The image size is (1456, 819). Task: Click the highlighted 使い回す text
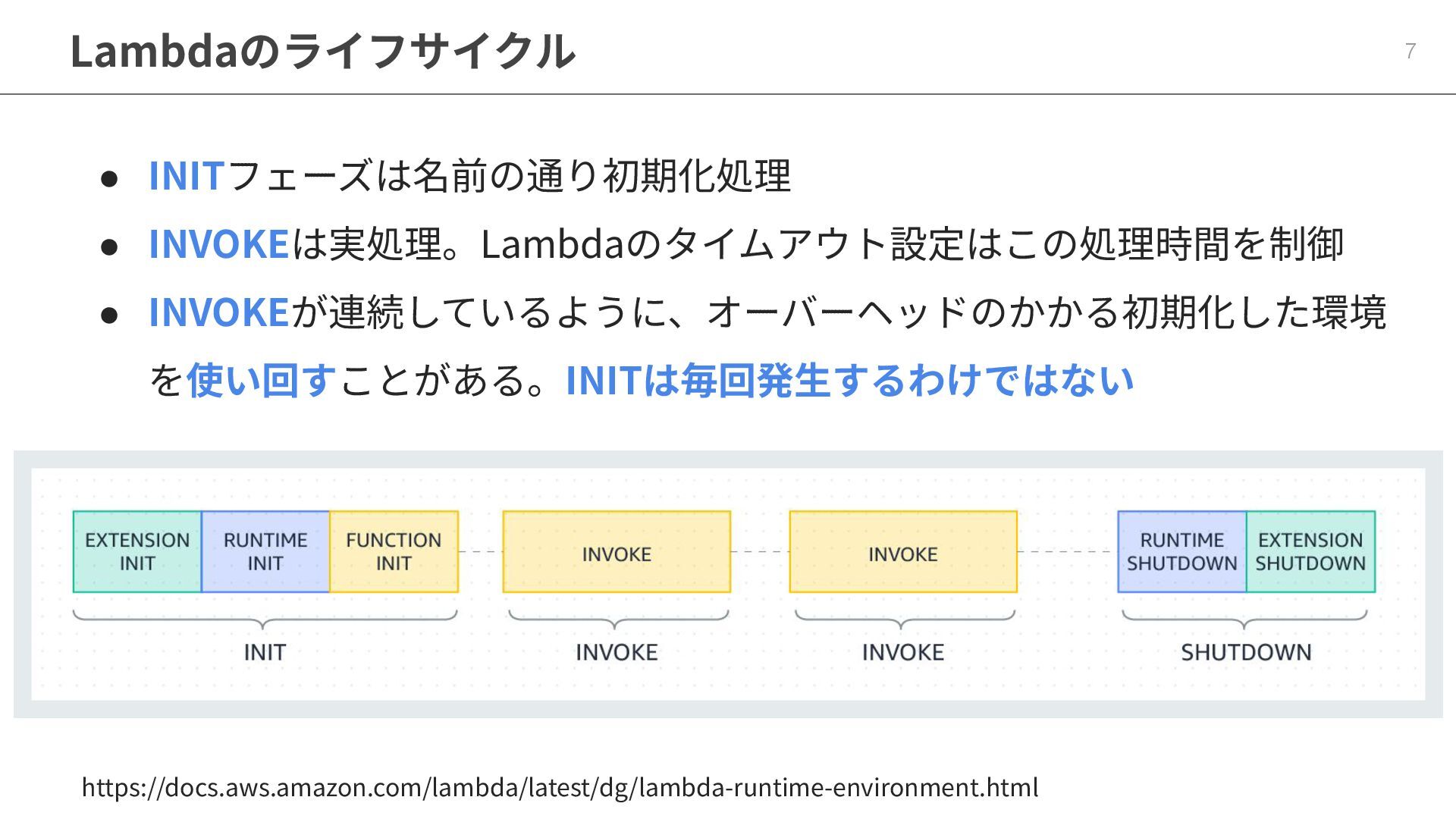tap(261, 380)
